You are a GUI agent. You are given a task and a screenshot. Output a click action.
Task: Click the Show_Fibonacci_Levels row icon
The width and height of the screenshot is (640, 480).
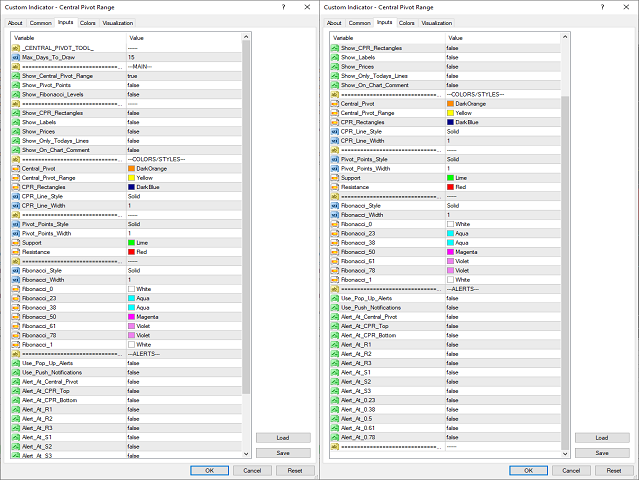(15, 94)
